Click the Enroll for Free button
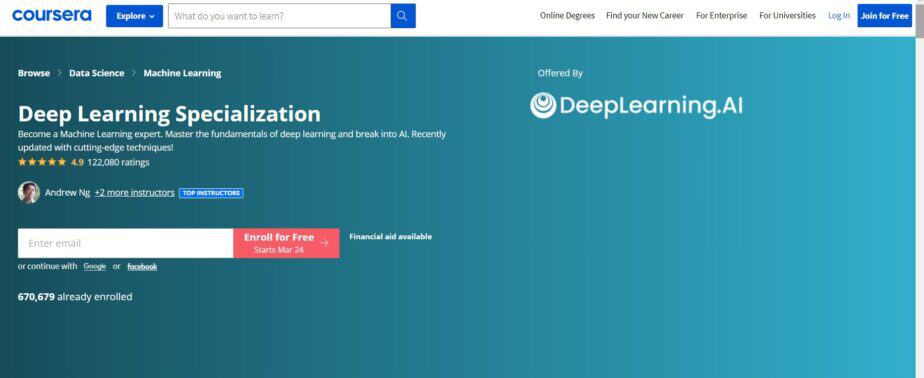924x378 pixels. 286,243
